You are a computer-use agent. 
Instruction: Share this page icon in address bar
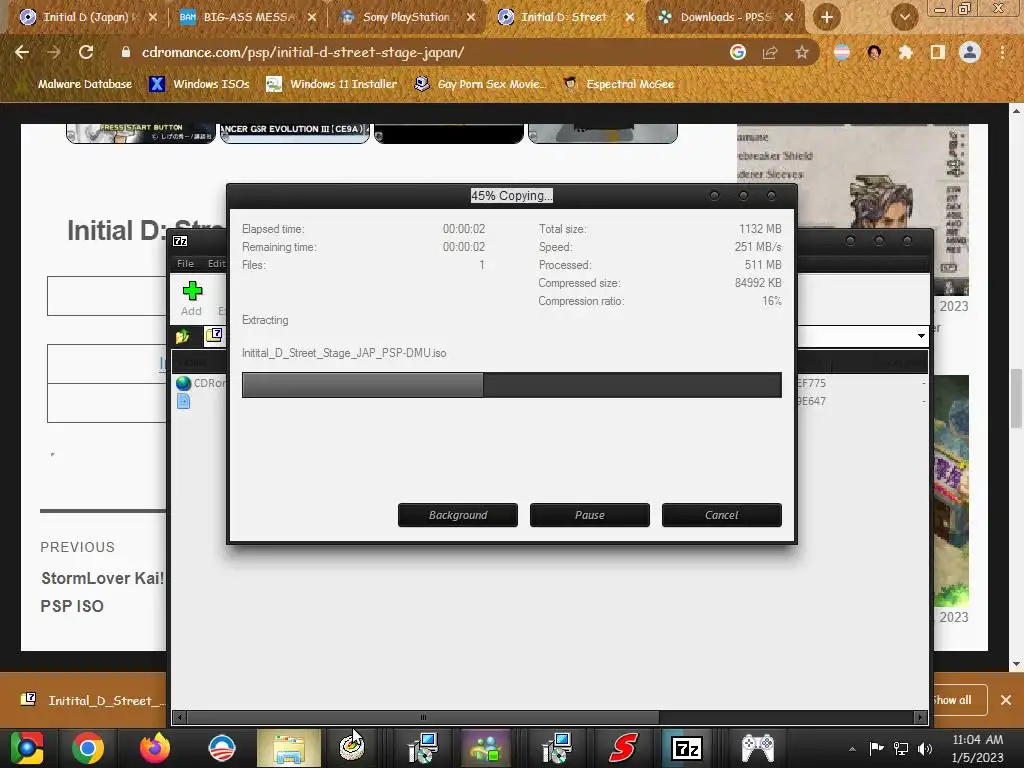[770, 52]
